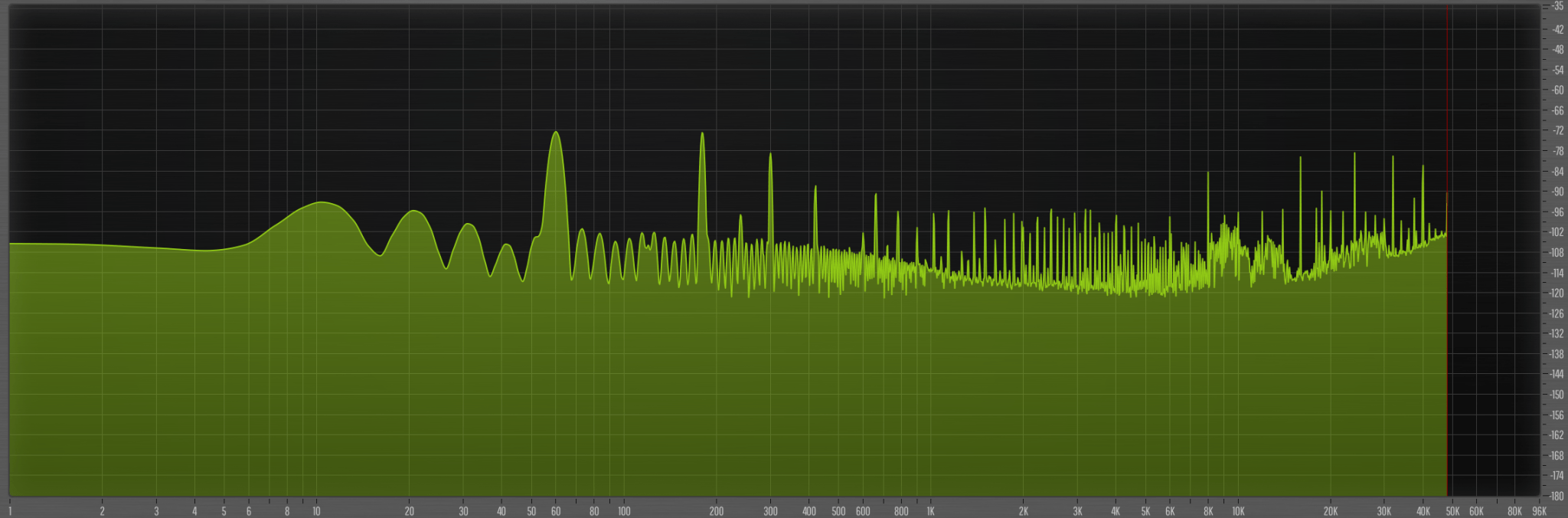The height and width of the screenshot is (518, 1568).
Task: Click the 4K frequency axis label
Action: 1116,511
